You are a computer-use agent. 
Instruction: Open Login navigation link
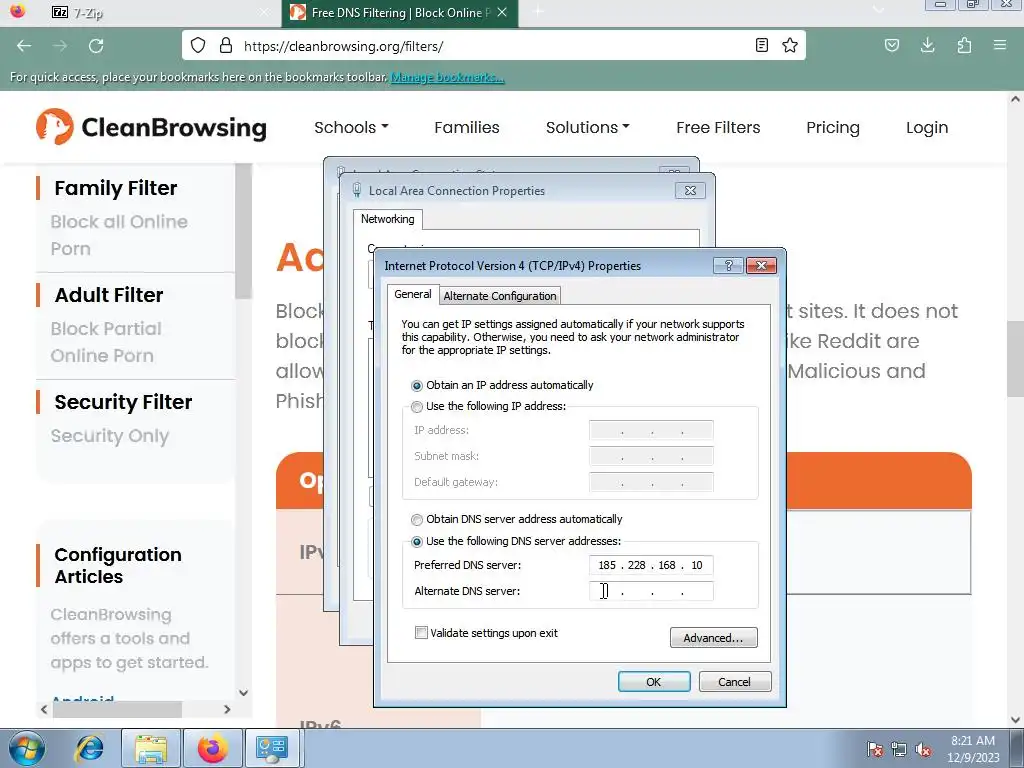pos(927,127)
